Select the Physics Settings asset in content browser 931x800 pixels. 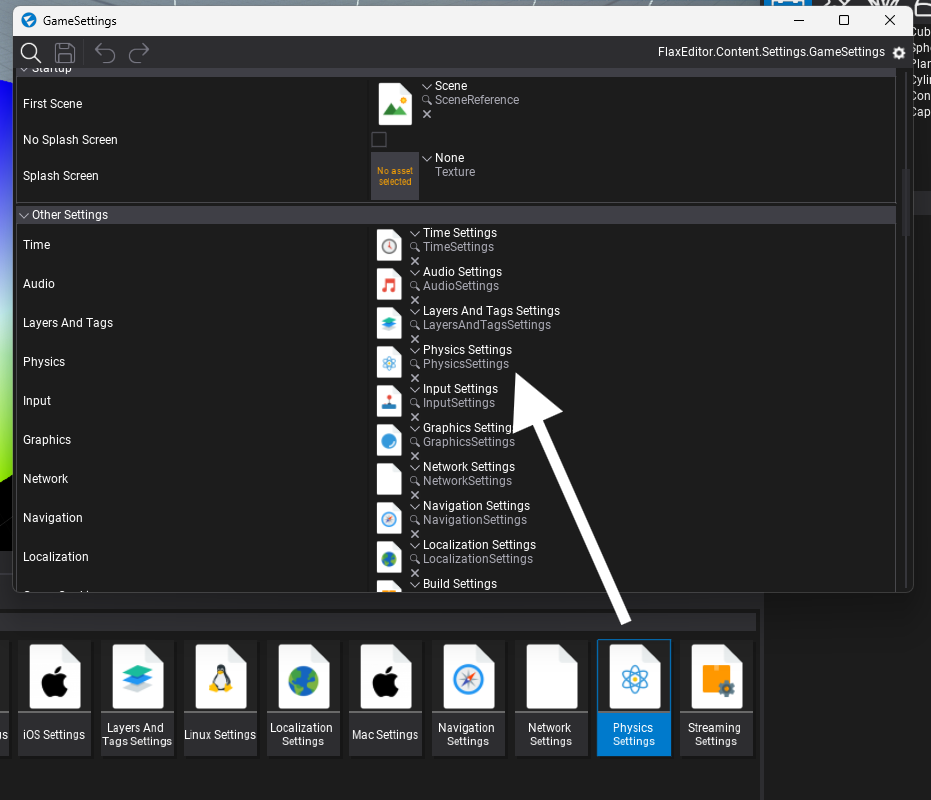(x=633, y=697)
